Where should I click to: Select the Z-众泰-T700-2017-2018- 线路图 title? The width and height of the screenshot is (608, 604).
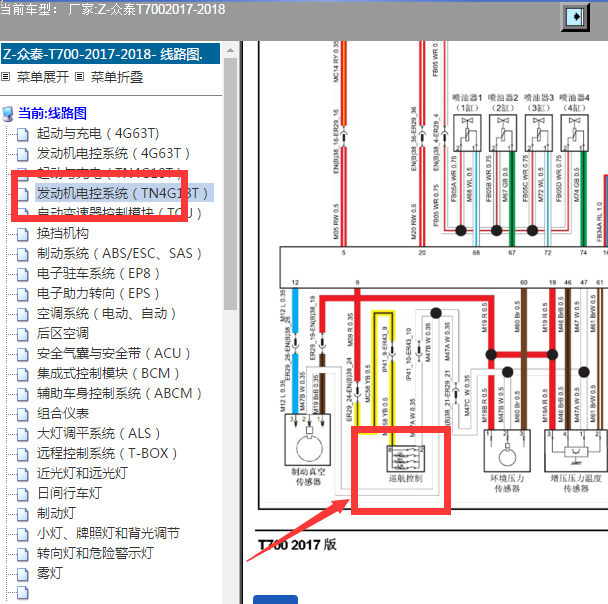pyautogui.click(x=111, y=54)
